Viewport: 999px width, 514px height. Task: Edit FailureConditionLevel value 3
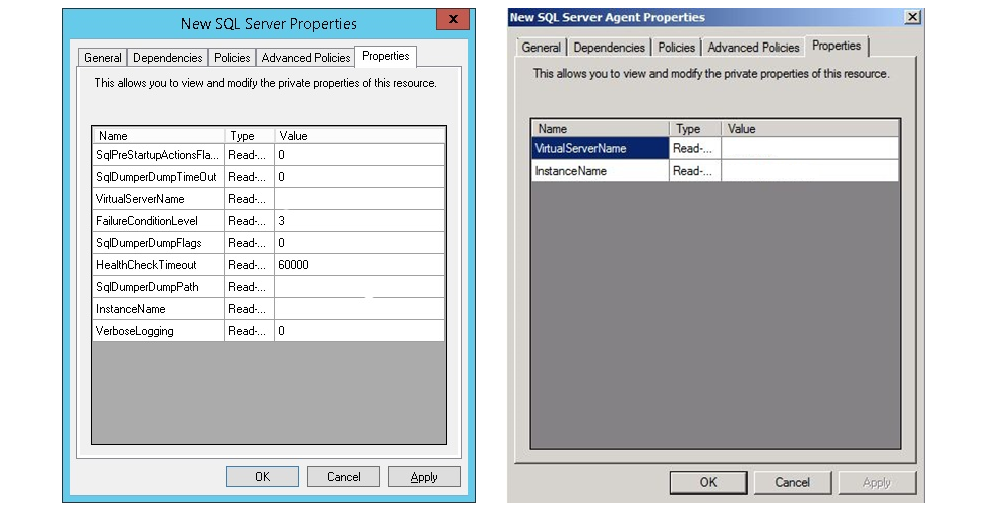359,221
